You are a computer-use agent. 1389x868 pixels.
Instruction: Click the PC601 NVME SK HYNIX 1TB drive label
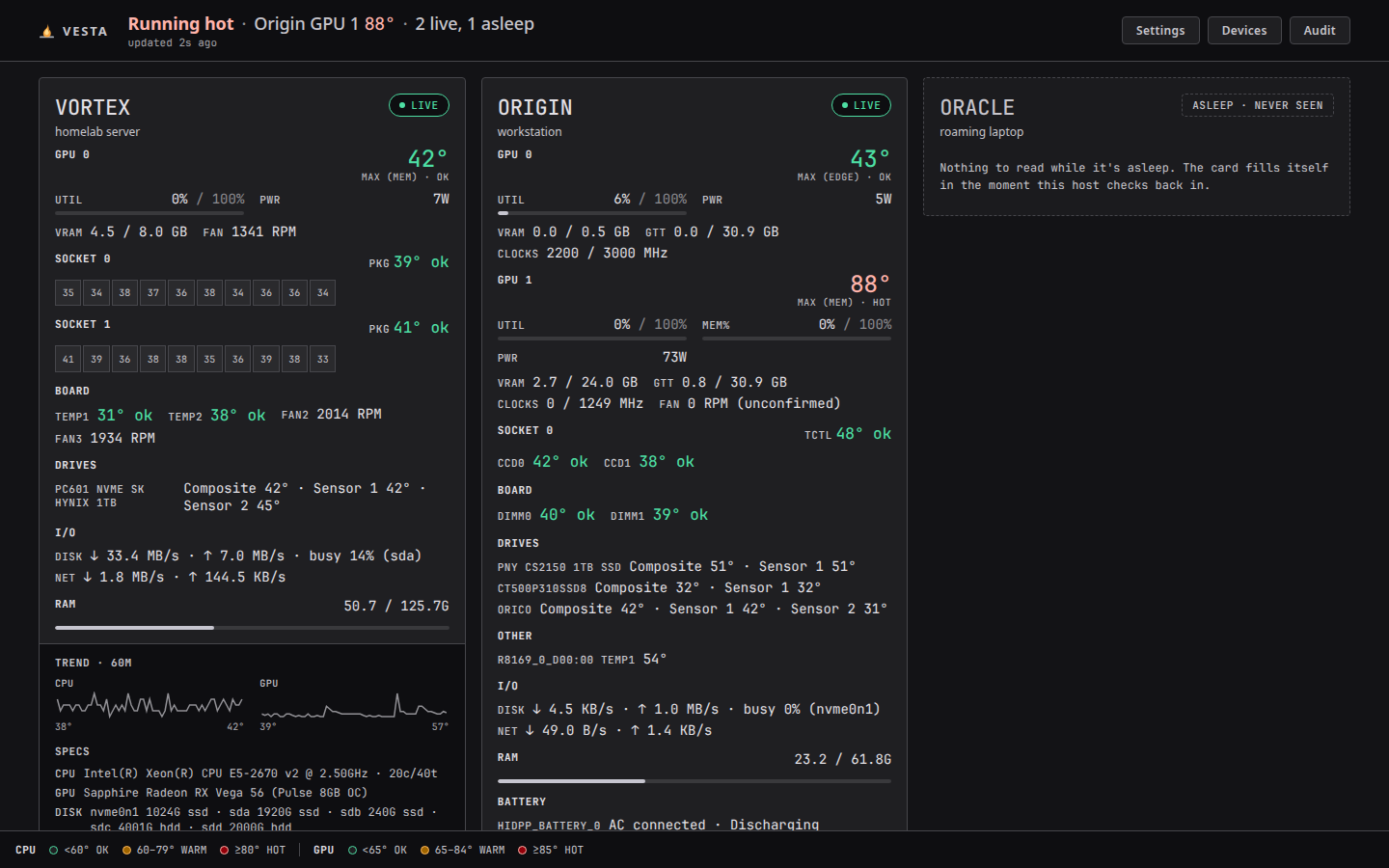99,496
